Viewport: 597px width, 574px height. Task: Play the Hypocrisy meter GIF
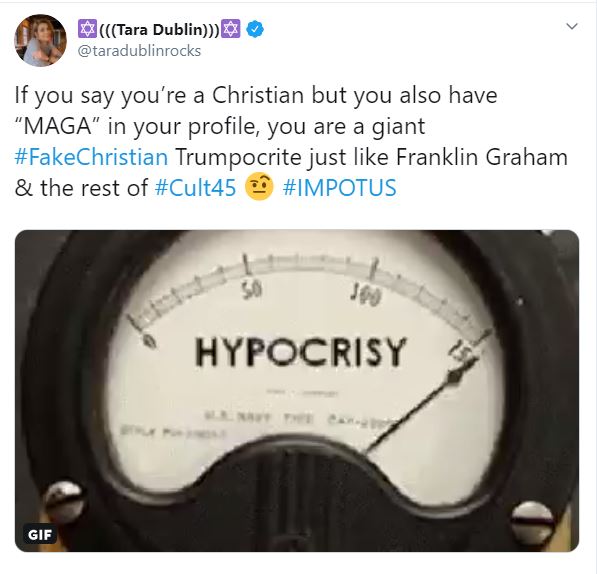pyautogui.click(x=297, y=391)
